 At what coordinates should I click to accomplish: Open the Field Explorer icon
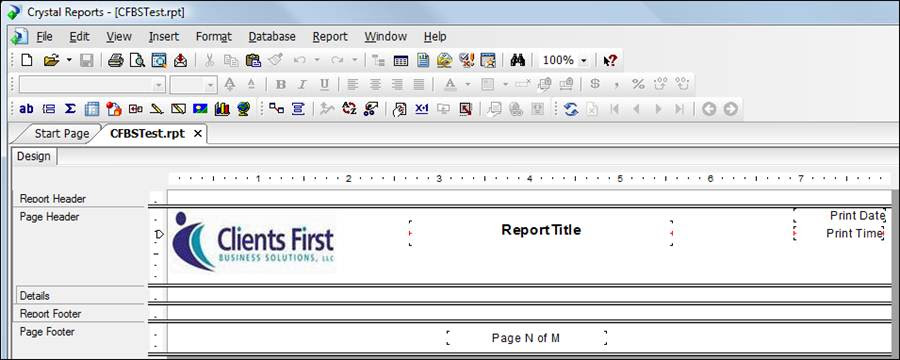(x=401, y=60)
